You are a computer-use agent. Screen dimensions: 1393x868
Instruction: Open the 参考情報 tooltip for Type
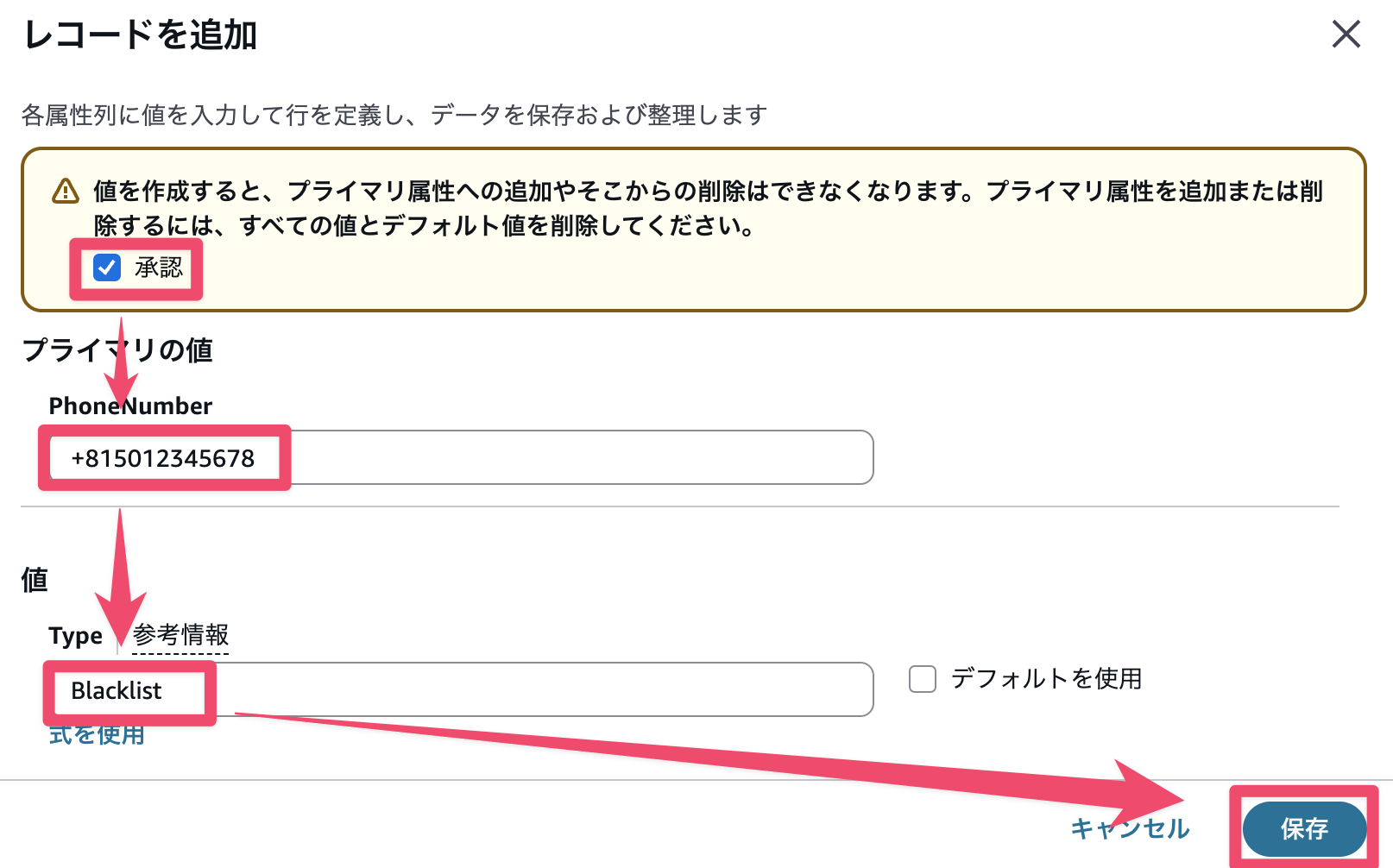180,635
